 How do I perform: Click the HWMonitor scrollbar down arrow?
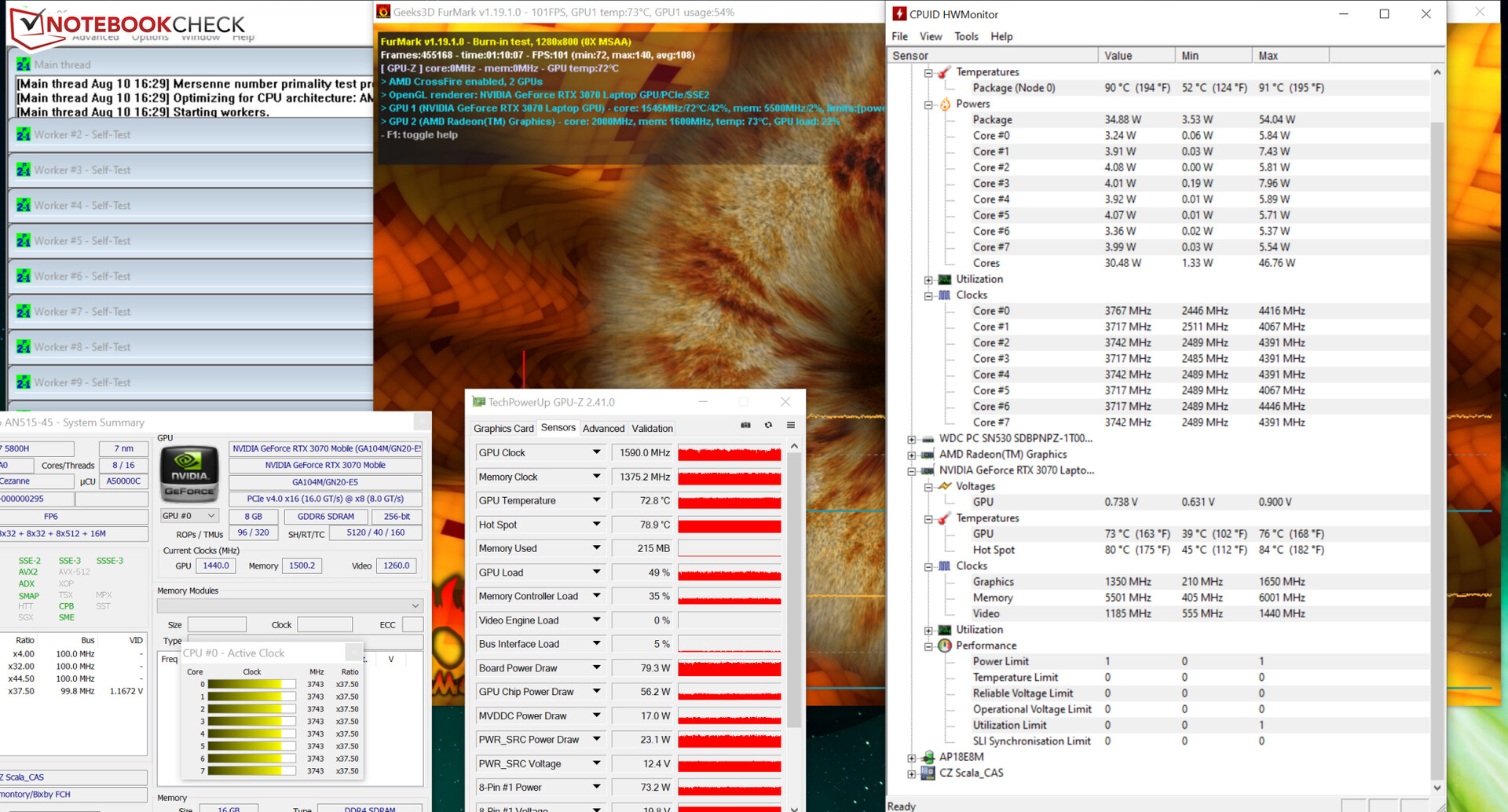(x=1437, y=787)
